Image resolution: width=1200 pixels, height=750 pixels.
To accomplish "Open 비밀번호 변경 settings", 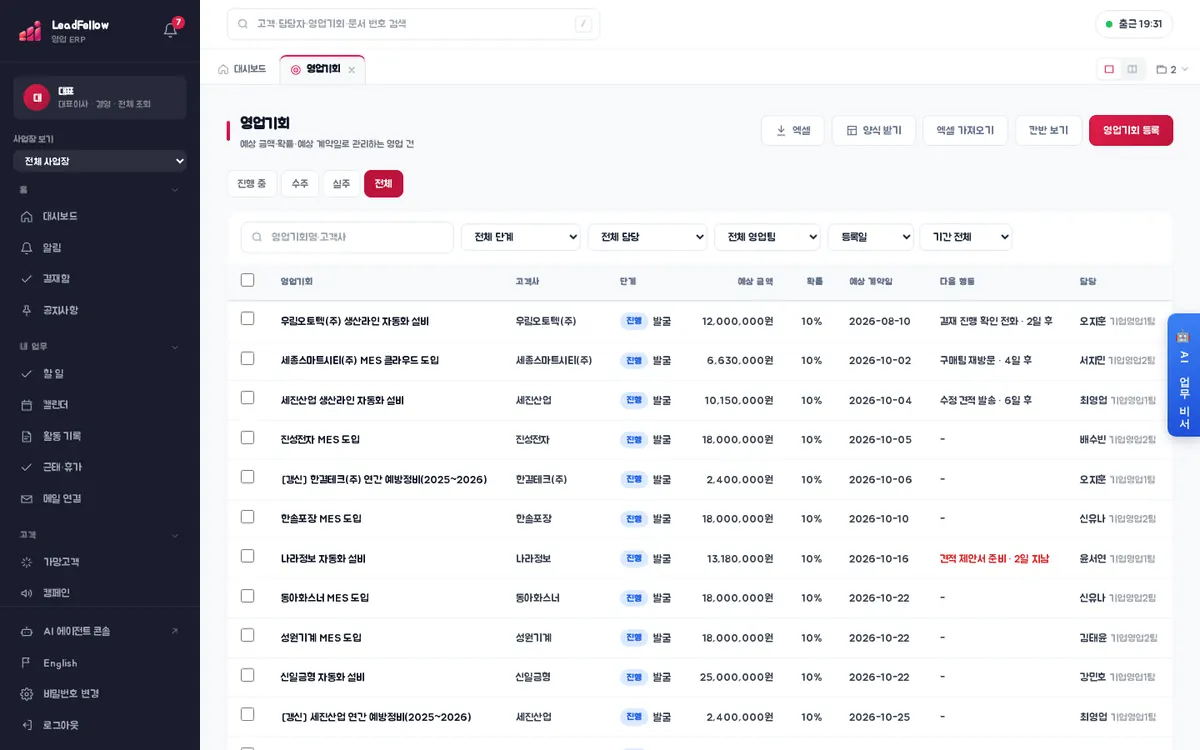I will tap(100, 694).
